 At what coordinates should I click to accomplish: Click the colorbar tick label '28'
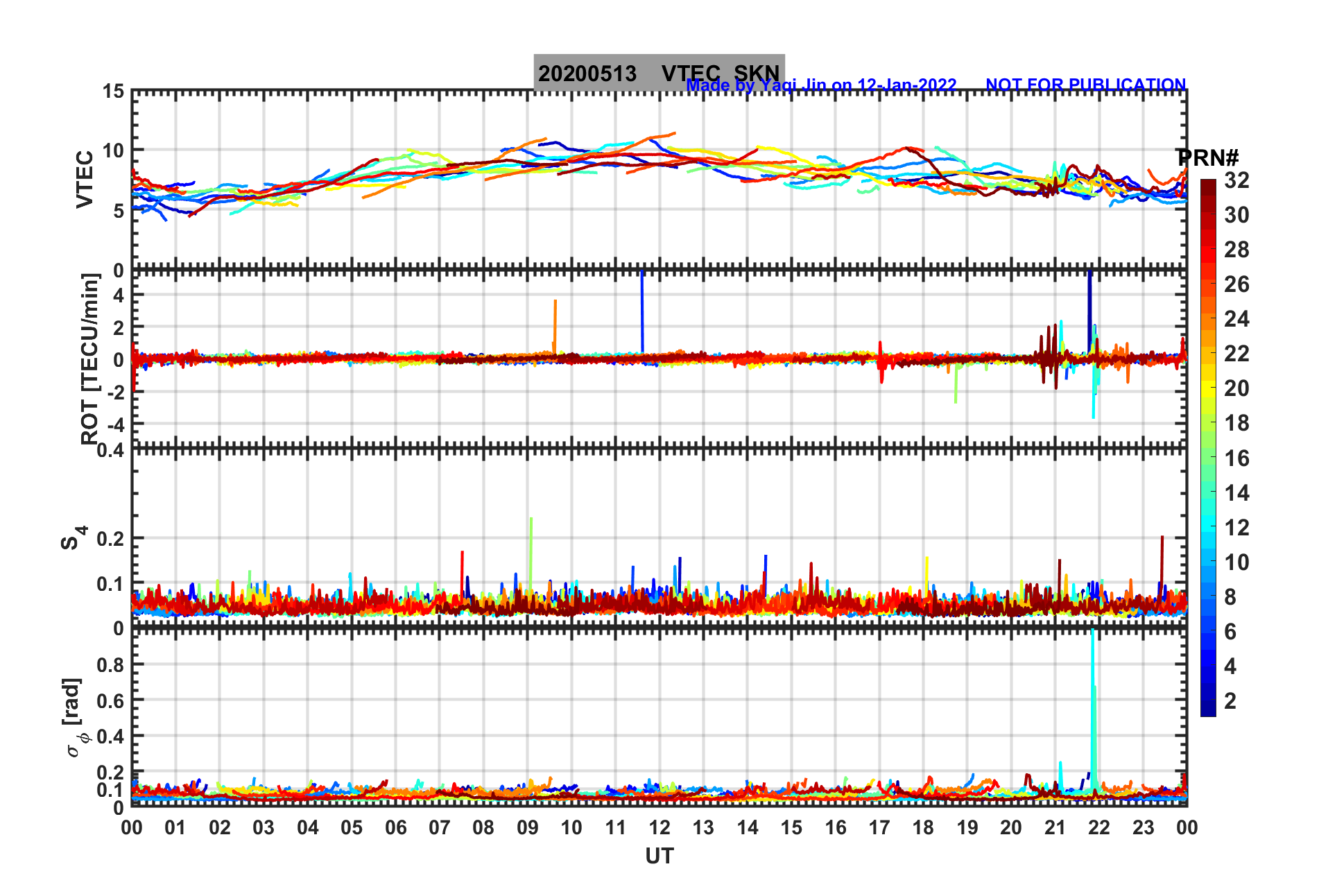(x=1236, y=250)
